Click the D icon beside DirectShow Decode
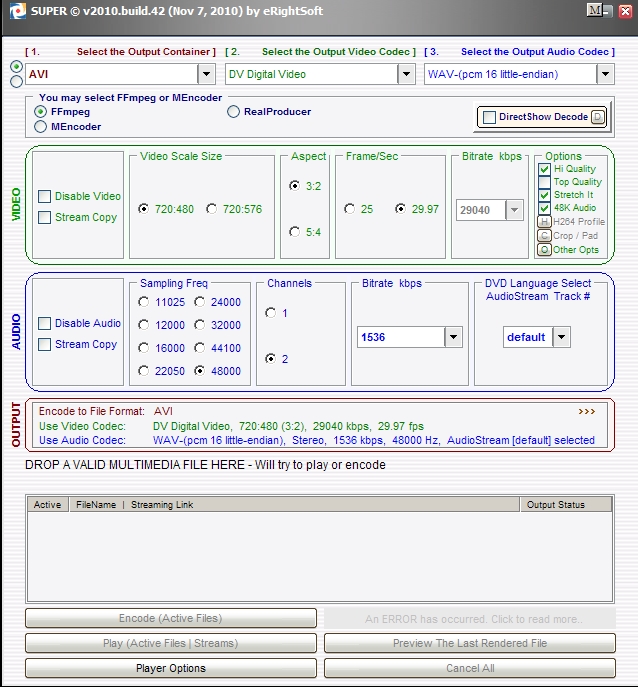The width and height of the screenshot is (638, 687). point(598,117)
